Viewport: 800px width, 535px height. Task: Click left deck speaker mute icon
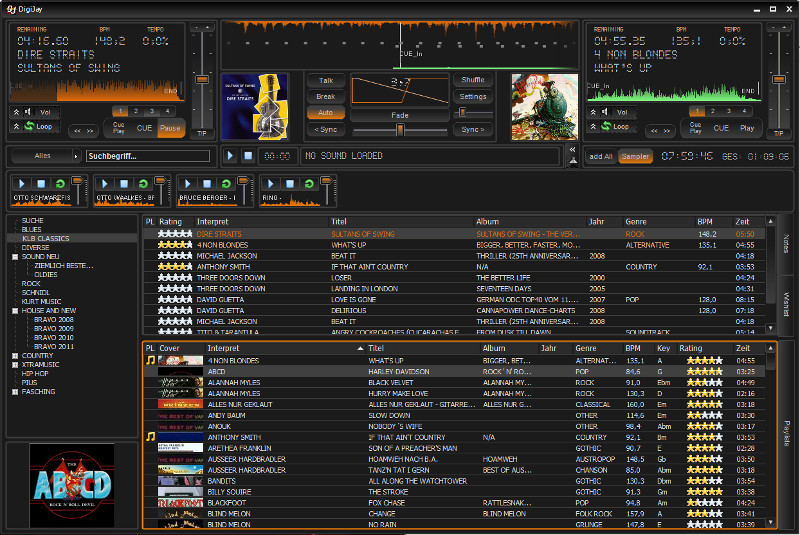(29, 112)
